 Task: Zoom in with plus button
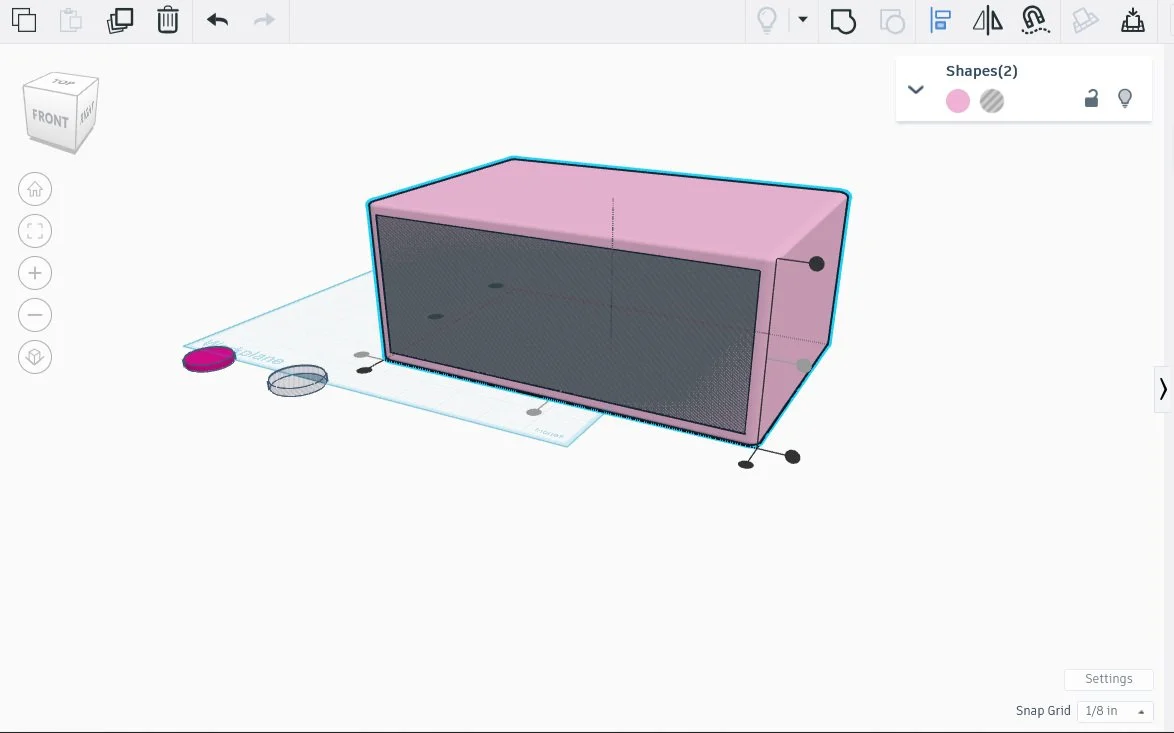click(x=35, y=273)
